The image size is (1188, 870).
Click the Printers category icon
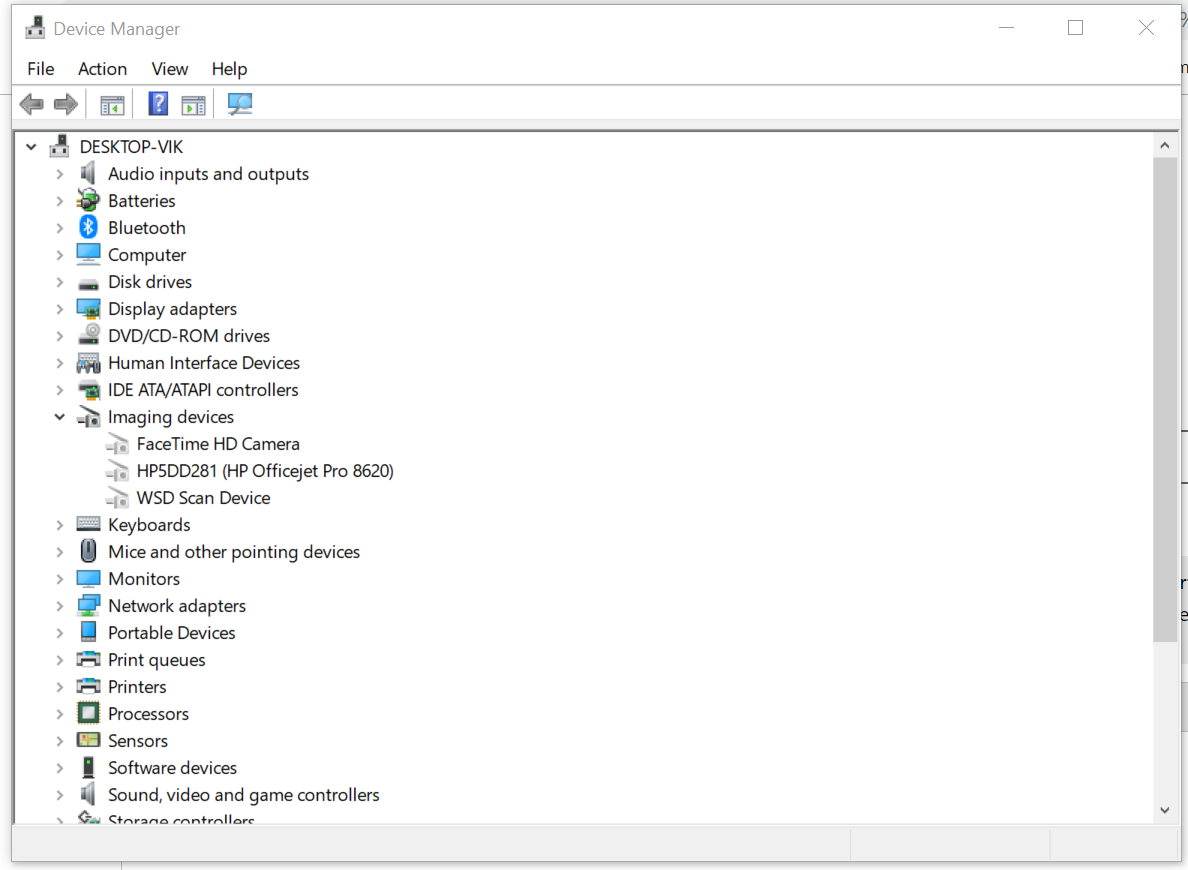[88, 686]
